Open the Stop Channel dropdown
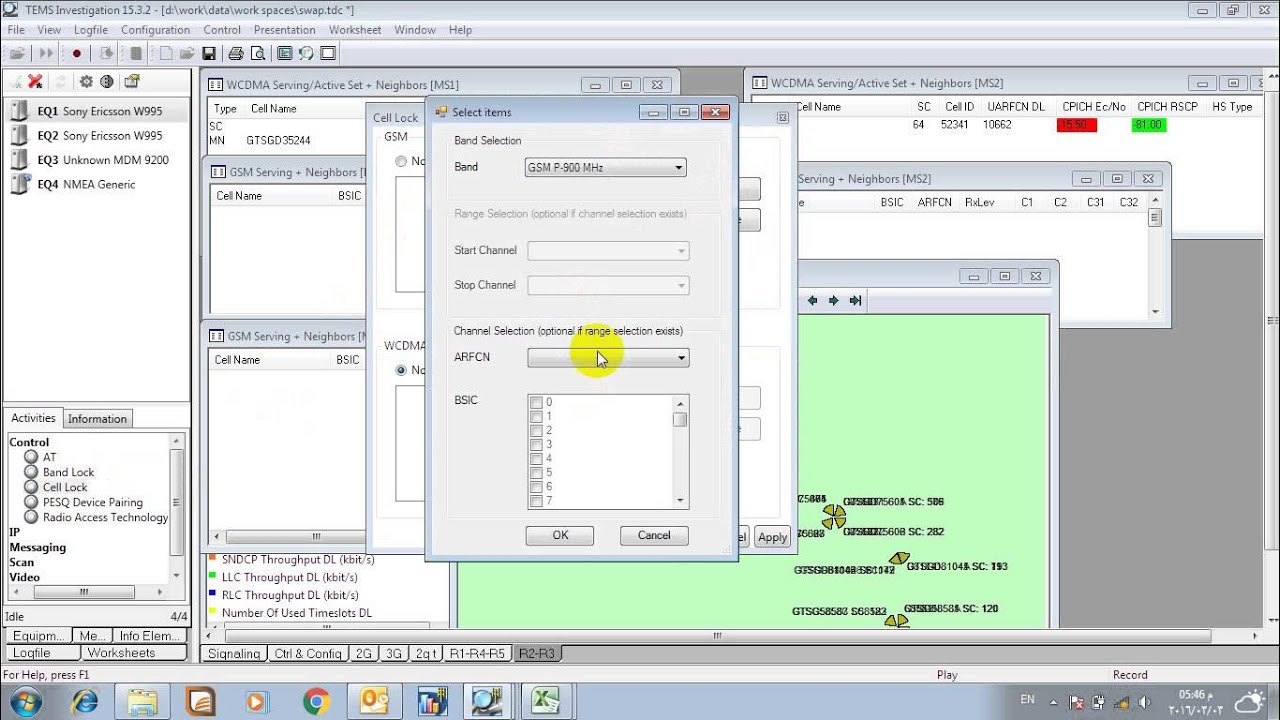This screenshot has height=720, width=1280. point(608,286)
